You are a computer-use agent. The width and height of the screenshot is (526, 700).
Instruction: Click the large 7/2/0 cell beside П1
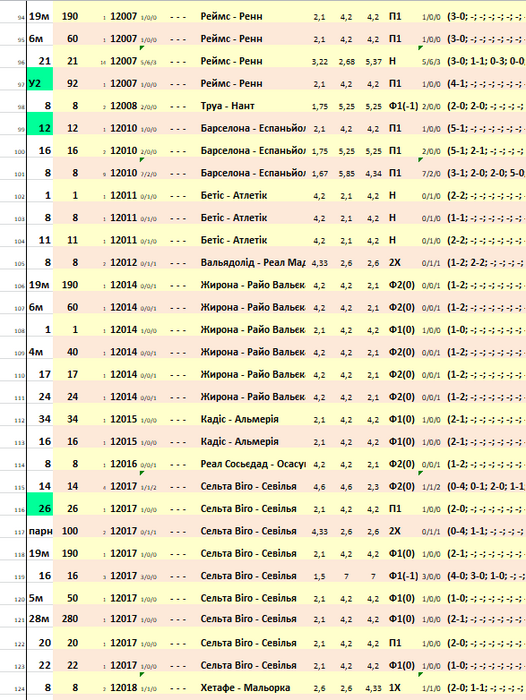tap(431, 174)
